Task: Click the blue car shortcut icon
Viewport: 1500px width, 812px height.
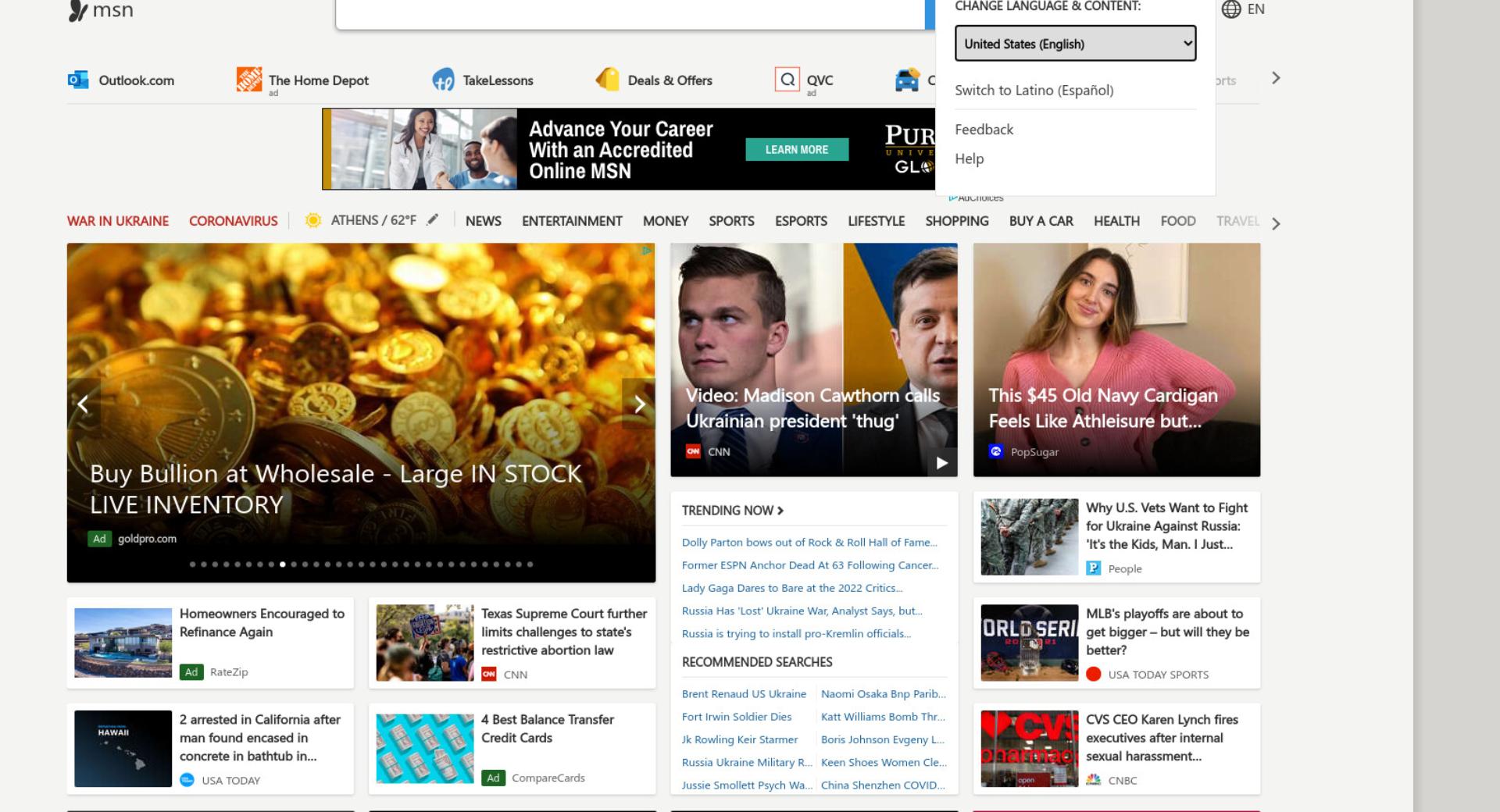Action: [x=907, y=80]
